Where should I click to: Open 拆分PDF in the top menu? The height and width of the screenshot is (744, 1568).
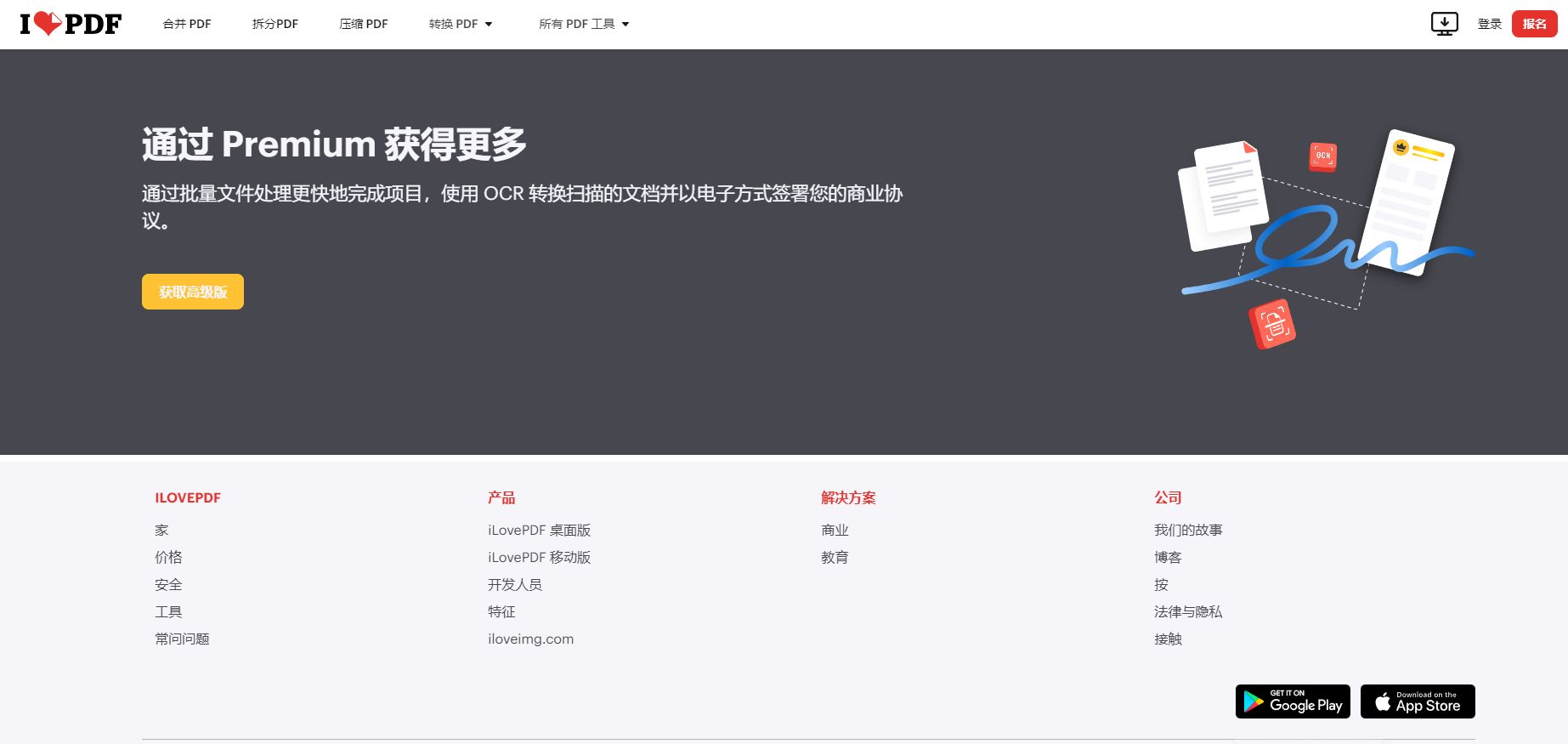275,24
